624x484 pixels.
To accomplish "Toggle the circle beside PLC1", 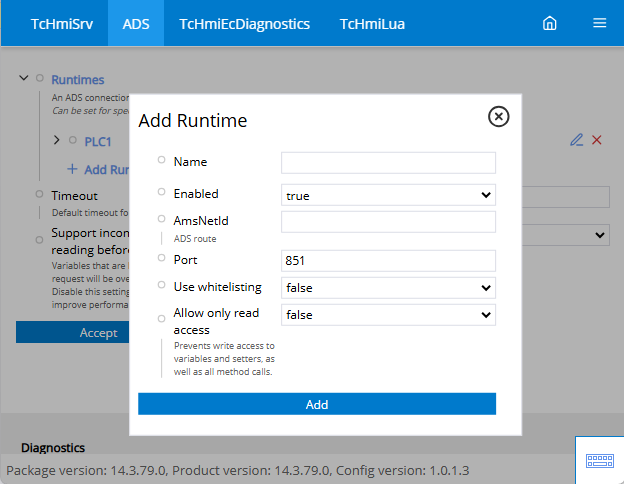I will click(72, 140).
